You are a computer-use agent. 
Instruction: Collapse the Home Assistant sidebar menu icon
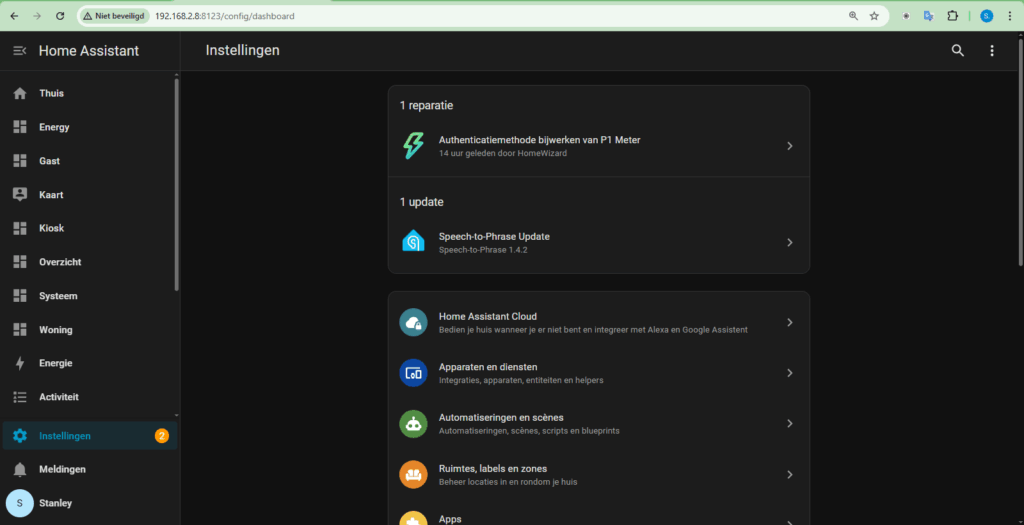(x=19, y=51)
